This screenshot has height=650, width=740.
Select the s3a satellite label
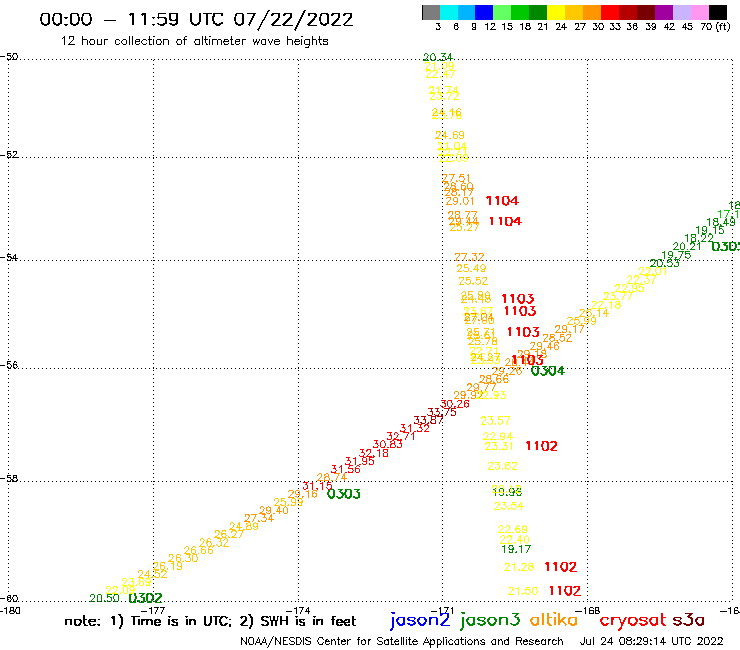coord(689,621)
